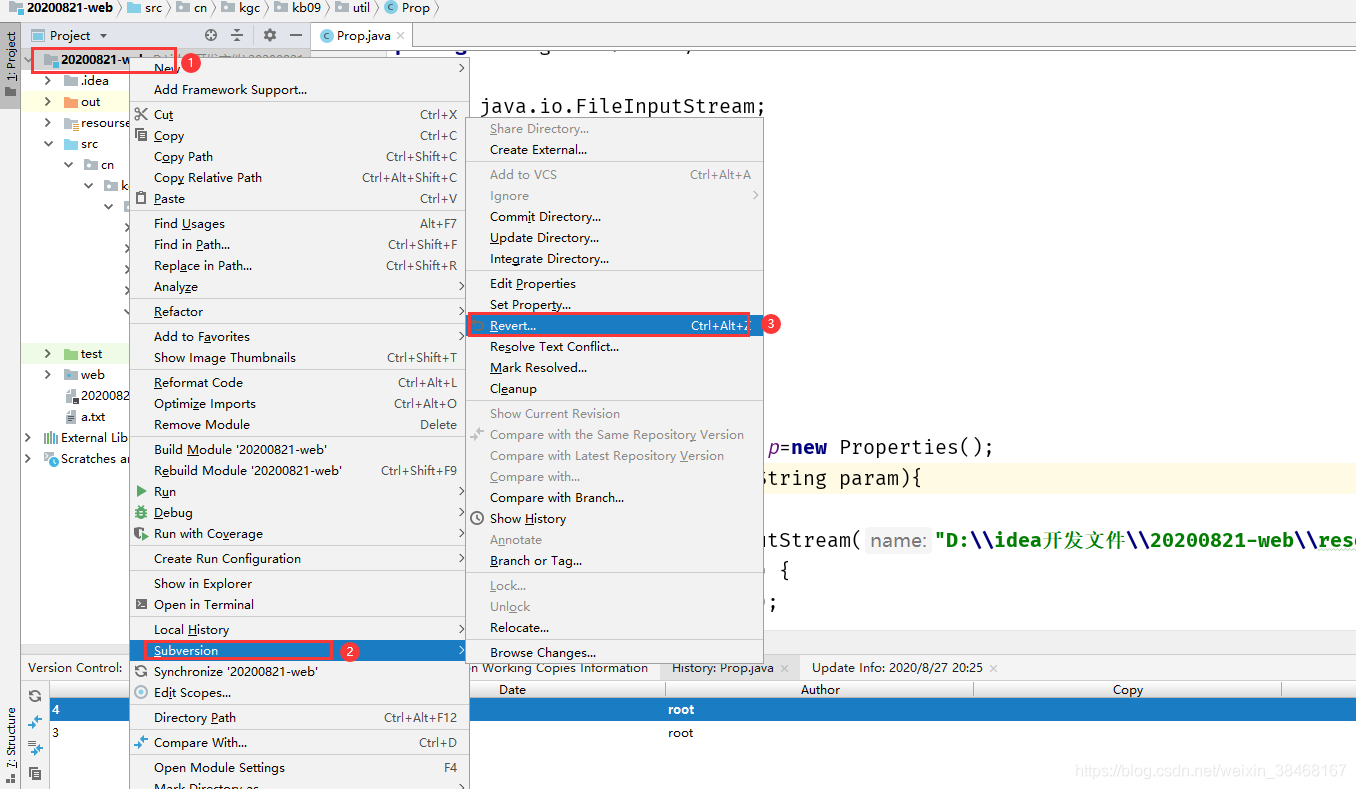
Task: Open the 1: Project tool window tab
Action: pyautogui.click(x=11, y=65)
